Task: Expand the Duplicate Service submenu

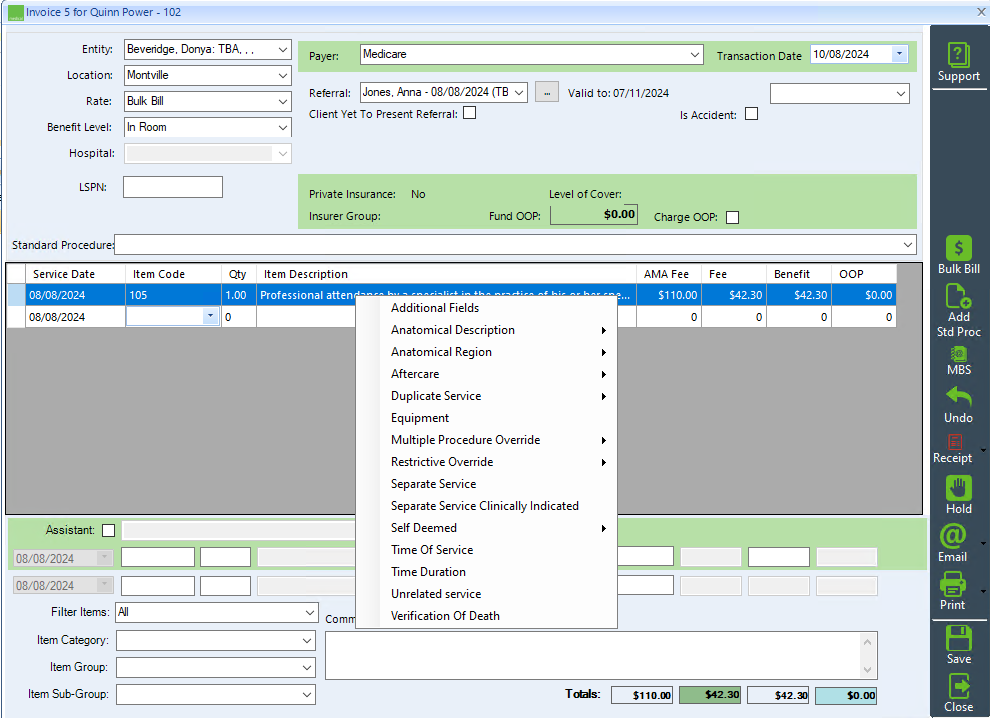Action: coord(434,395)
